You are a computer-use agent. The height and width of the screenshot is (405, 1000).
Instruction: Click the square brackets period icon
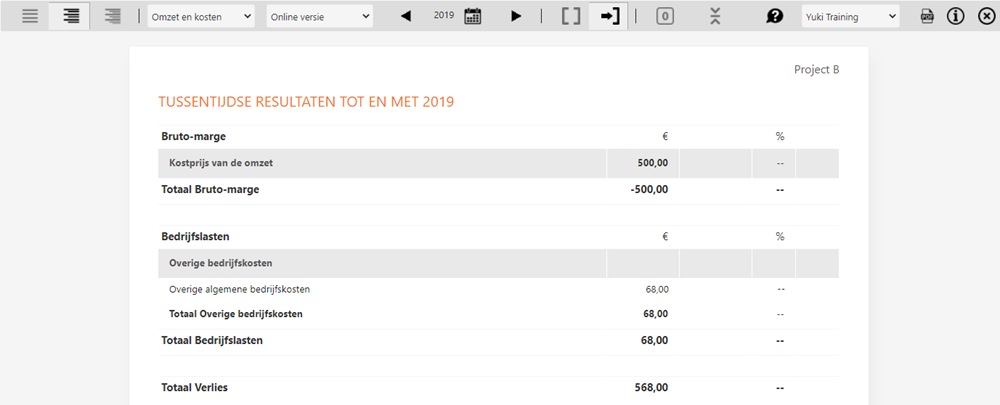[570, 16]
